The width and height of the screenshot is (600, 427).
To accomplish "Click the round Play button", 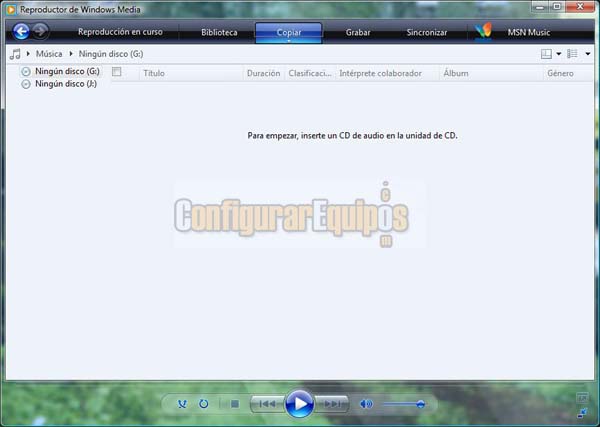I will coord(300,404).
